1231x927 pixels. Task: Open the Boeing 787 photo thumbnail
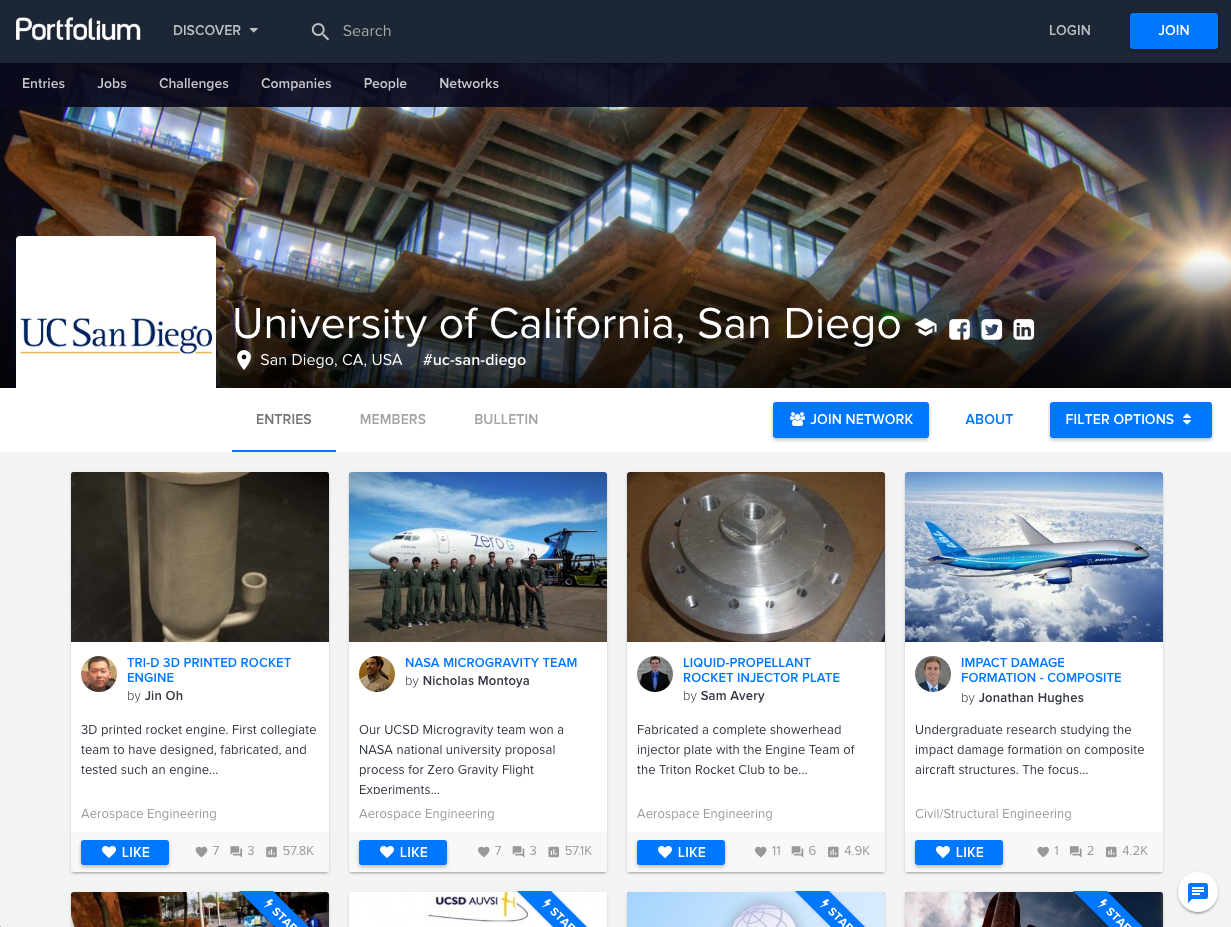pos(1034,557)
